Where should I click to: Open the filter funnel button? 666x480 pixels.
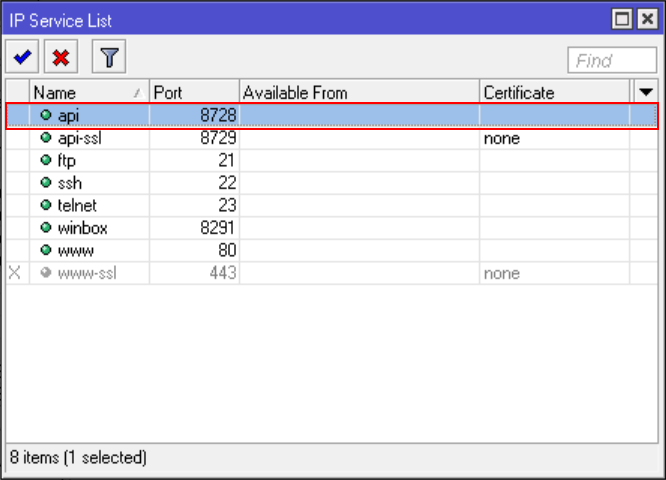pyautogui.click(x=109, y=56)
